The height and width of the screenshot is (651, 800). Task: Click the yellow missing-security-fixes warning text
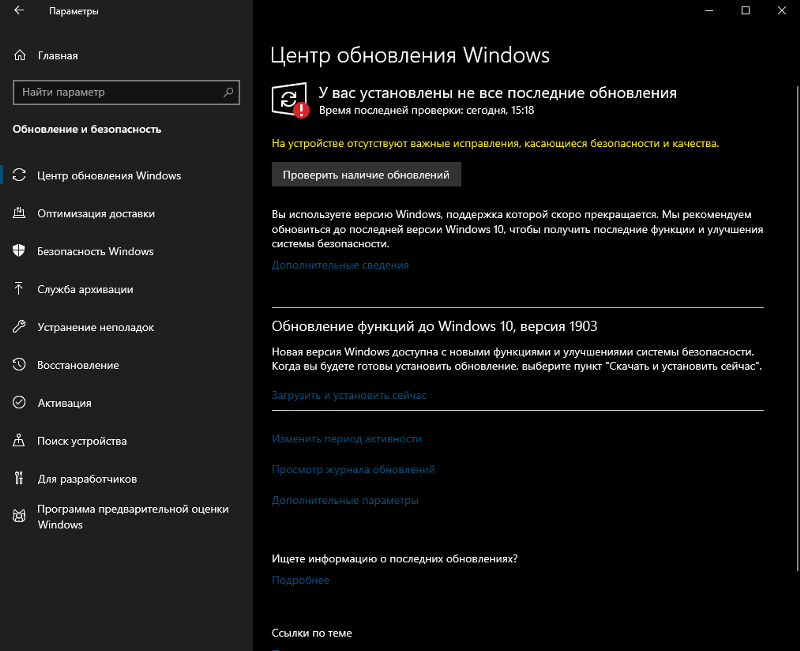point(495,143)
